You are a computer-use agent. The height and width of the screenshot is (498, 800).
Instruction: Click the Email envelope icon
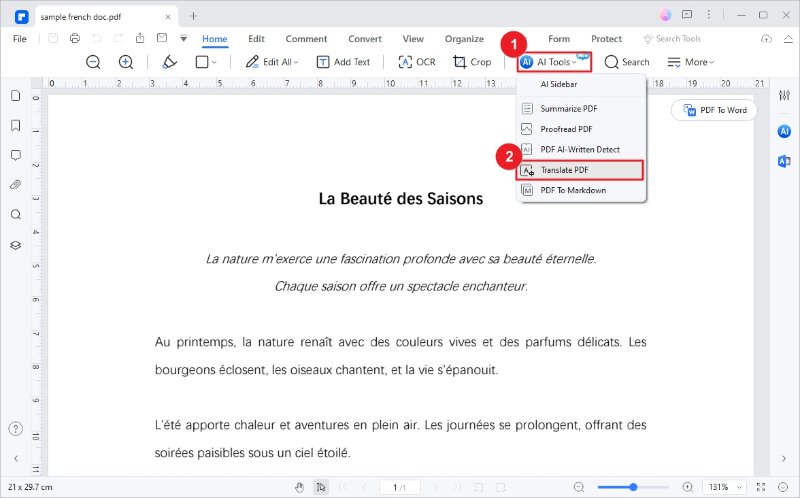point(162,38)
